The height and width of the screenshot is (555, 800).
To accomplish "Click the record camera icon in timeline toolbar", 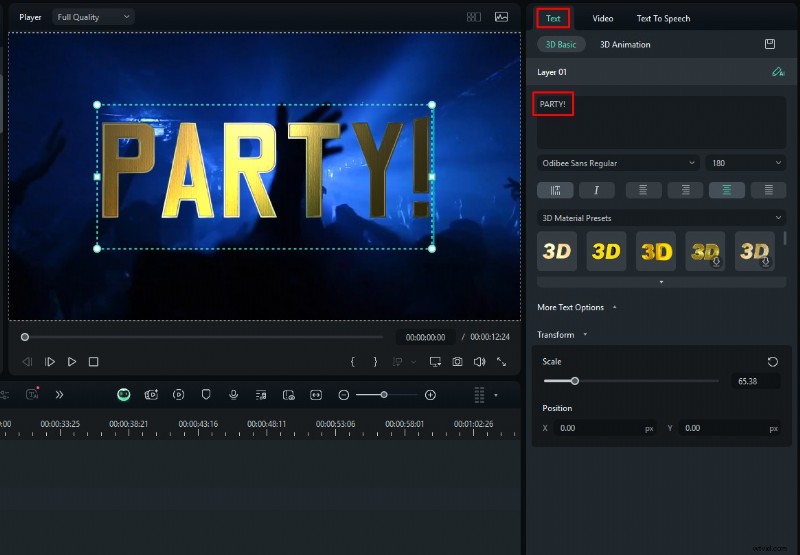I will coord(152,394).
